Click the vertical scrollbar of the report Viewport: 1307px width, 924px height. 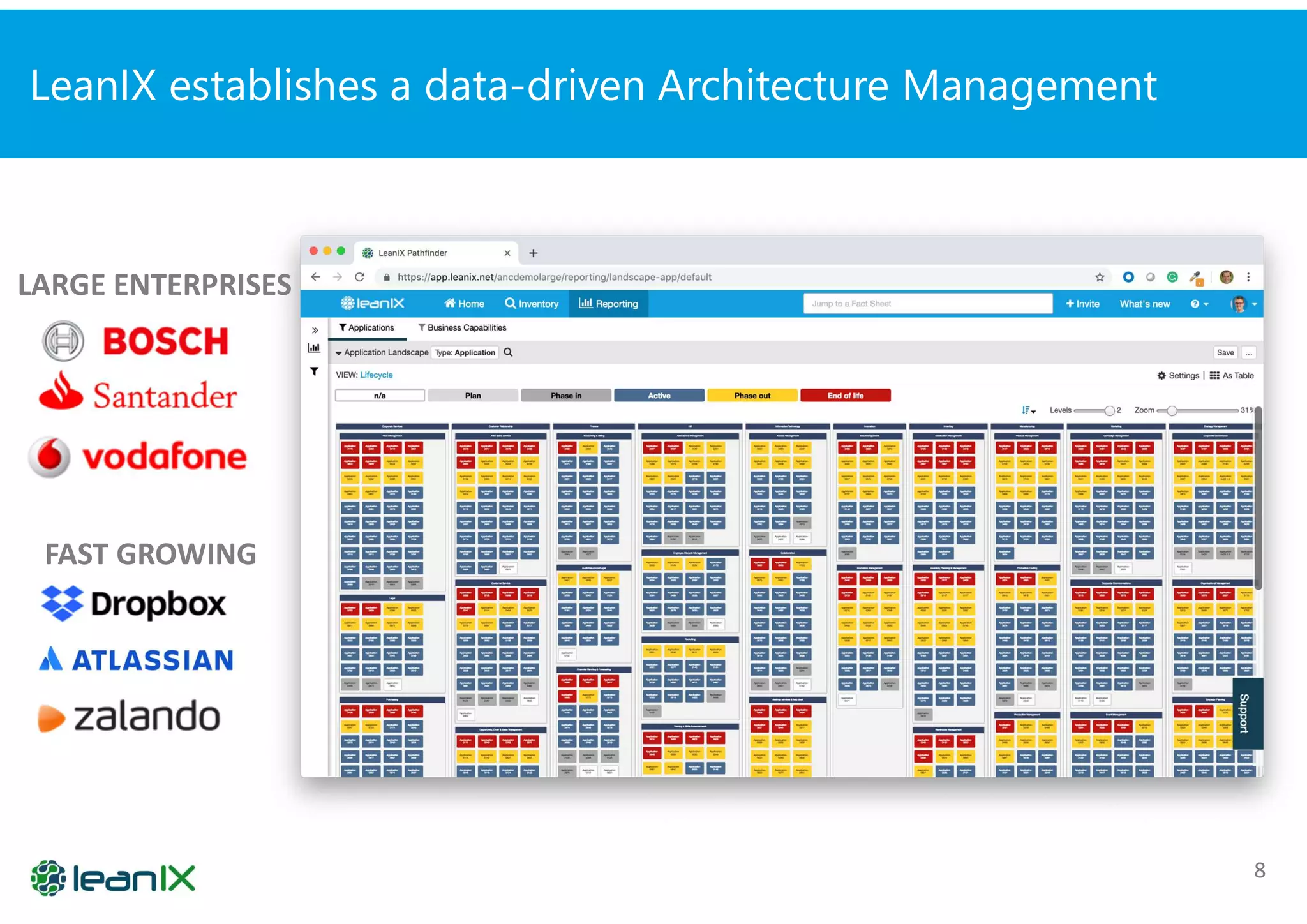(1258, 498)
